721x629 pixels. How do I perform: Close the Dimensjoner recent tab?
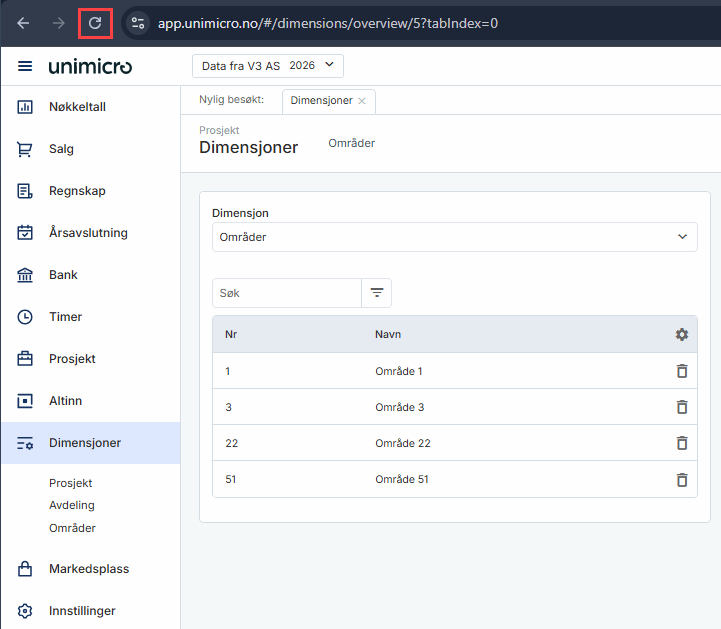tap(362, 101)
